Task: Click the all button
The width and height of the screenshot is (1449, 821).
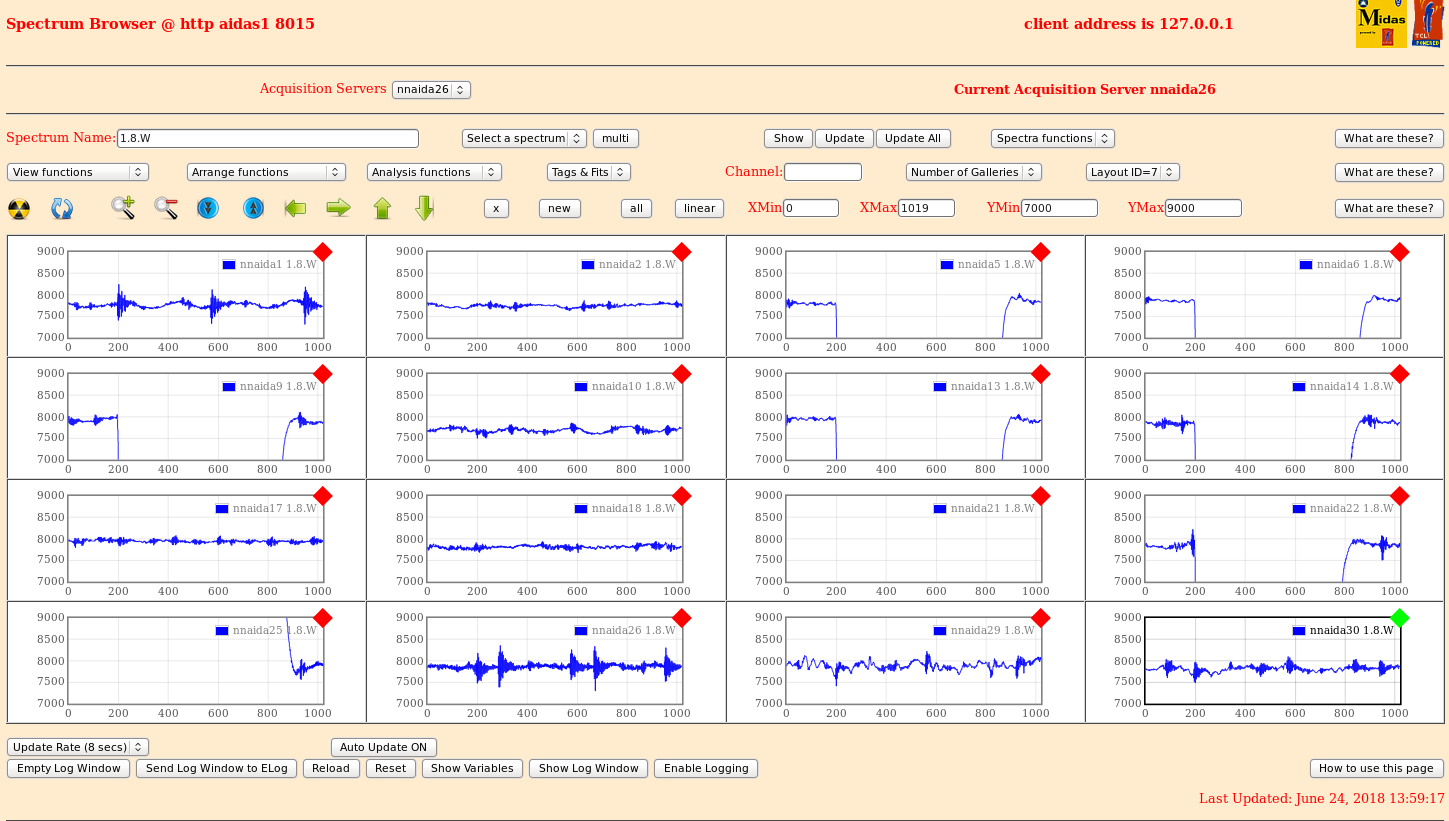Action: [x=636, y=208]
